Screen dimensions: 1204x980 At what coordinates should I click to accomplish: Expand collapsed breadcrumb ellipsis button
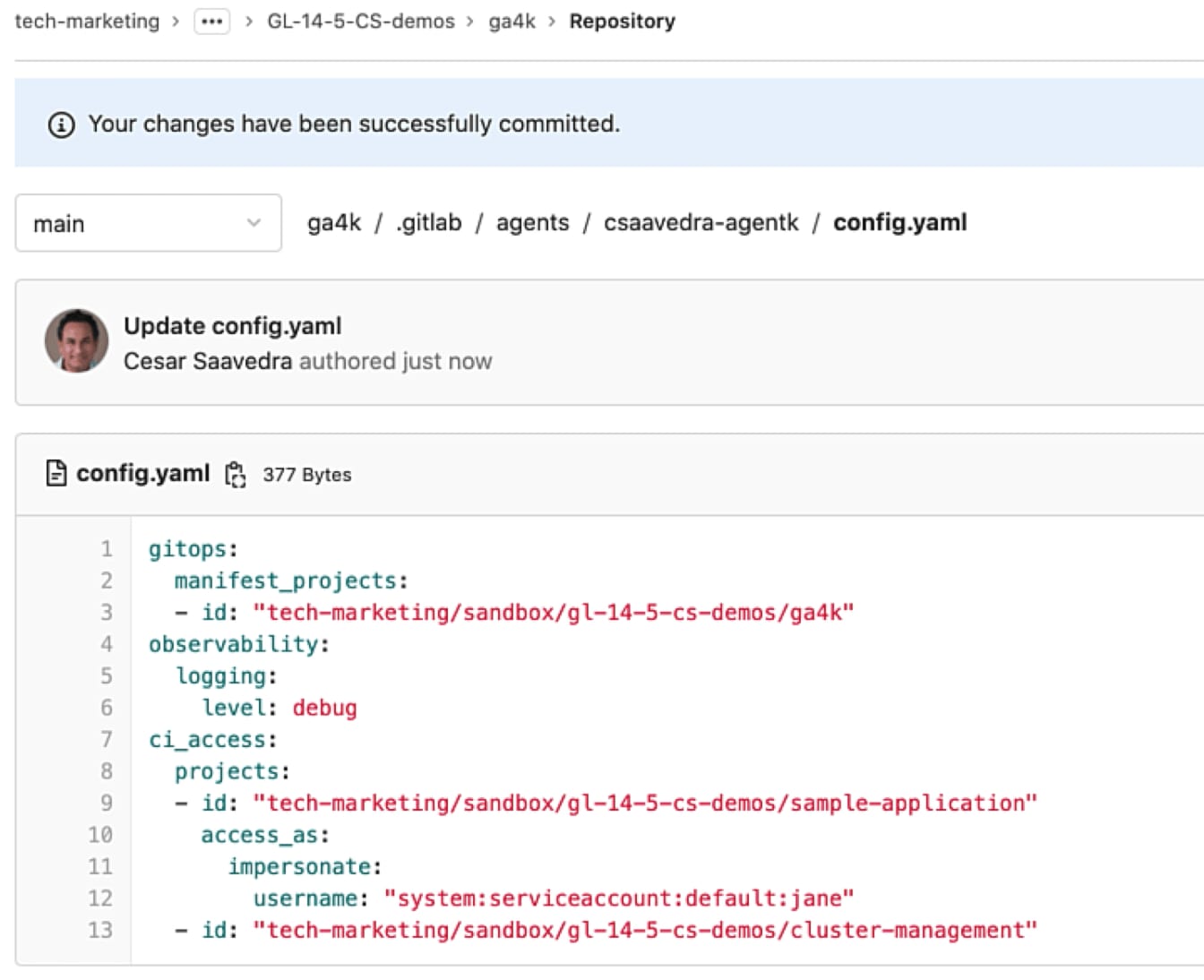click(212, 21)
